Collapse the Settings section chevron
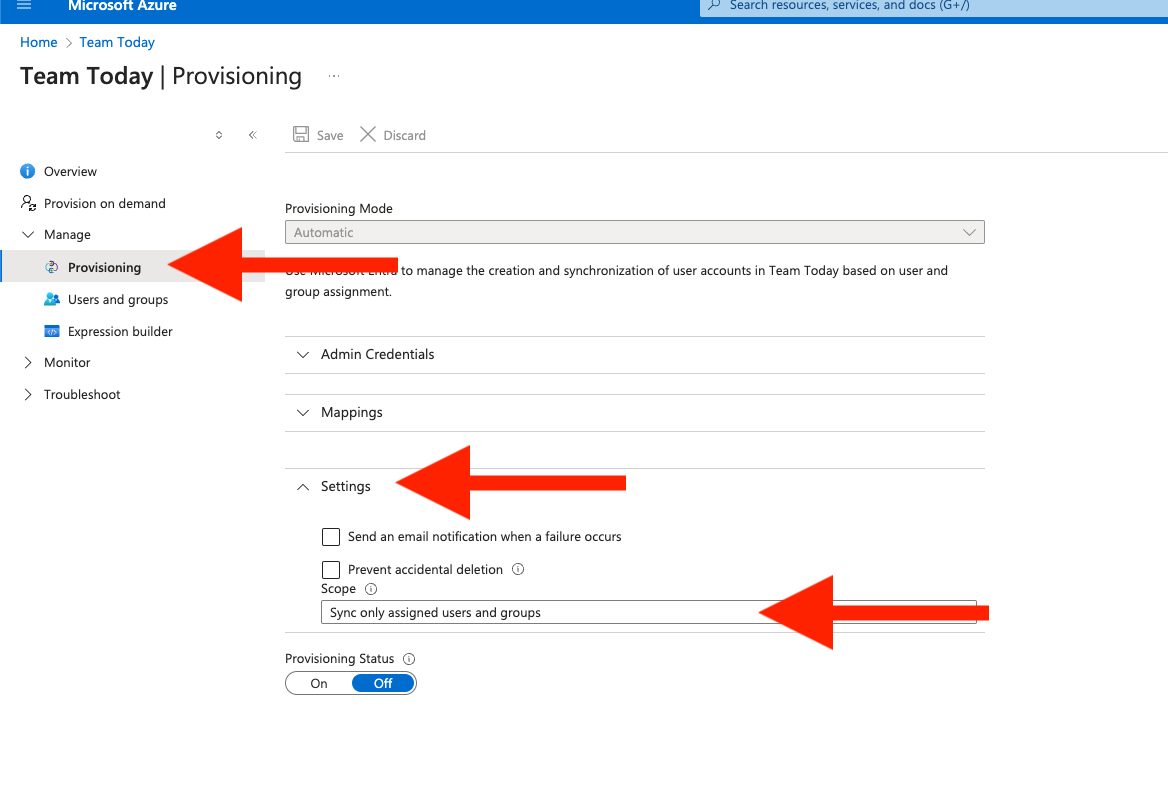The height and width of the screenshot is (790, 1168). click(x=303, y=487)
